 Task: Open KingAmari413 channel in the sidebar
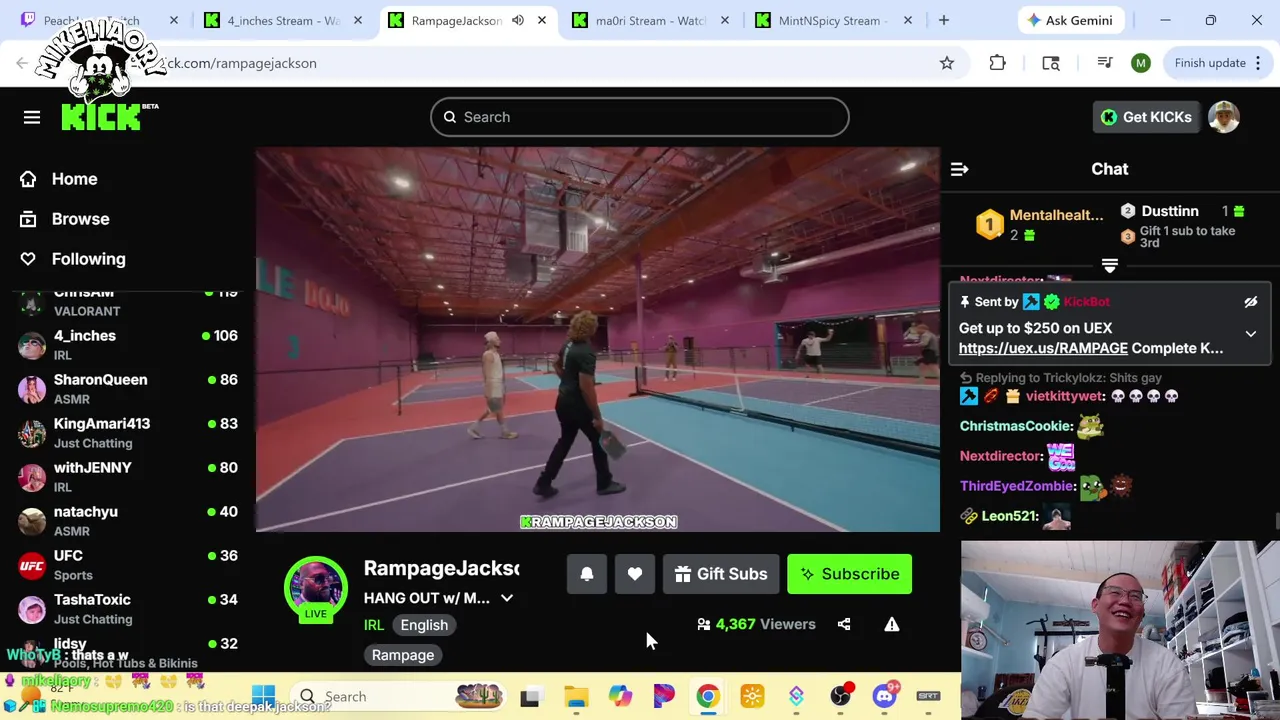click(128, 433)
